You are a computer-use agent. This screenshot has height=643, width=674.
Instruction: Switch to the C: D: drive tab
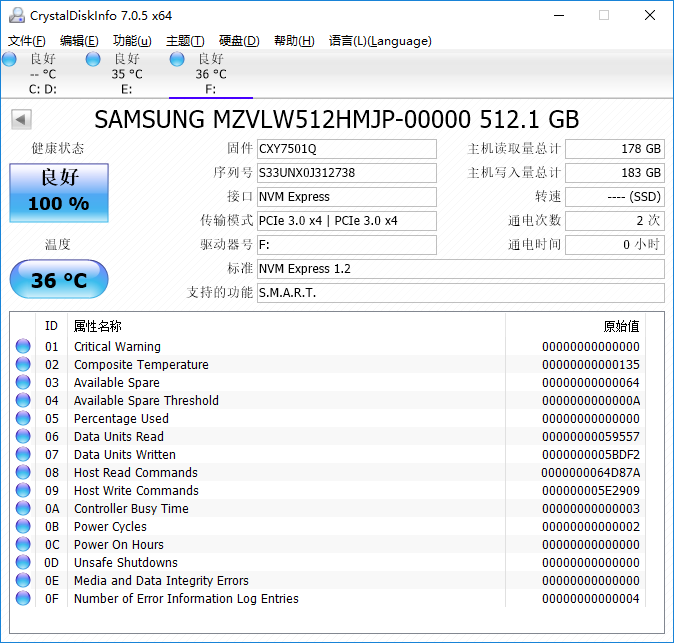(x=43, y=74)
